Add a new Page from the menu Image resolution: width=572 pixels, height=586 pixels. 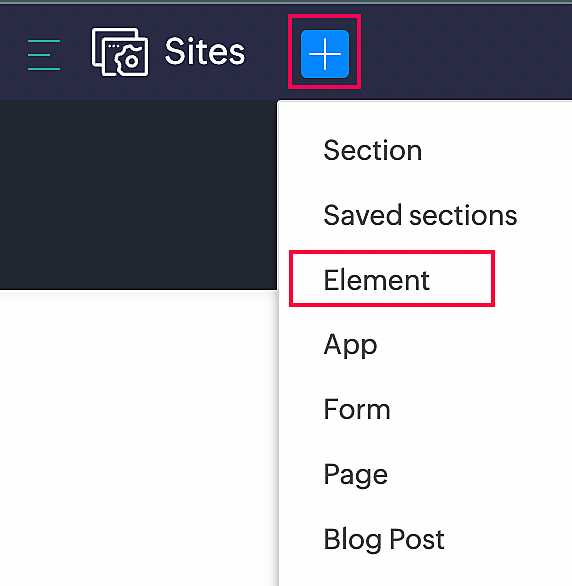pos(356,475)
